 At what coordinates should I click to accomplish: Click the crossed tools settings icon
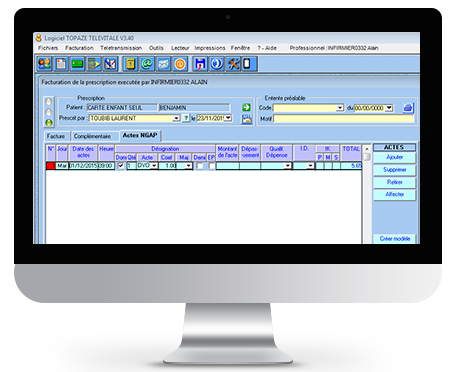pyautogui.click(x=233, y=64)
